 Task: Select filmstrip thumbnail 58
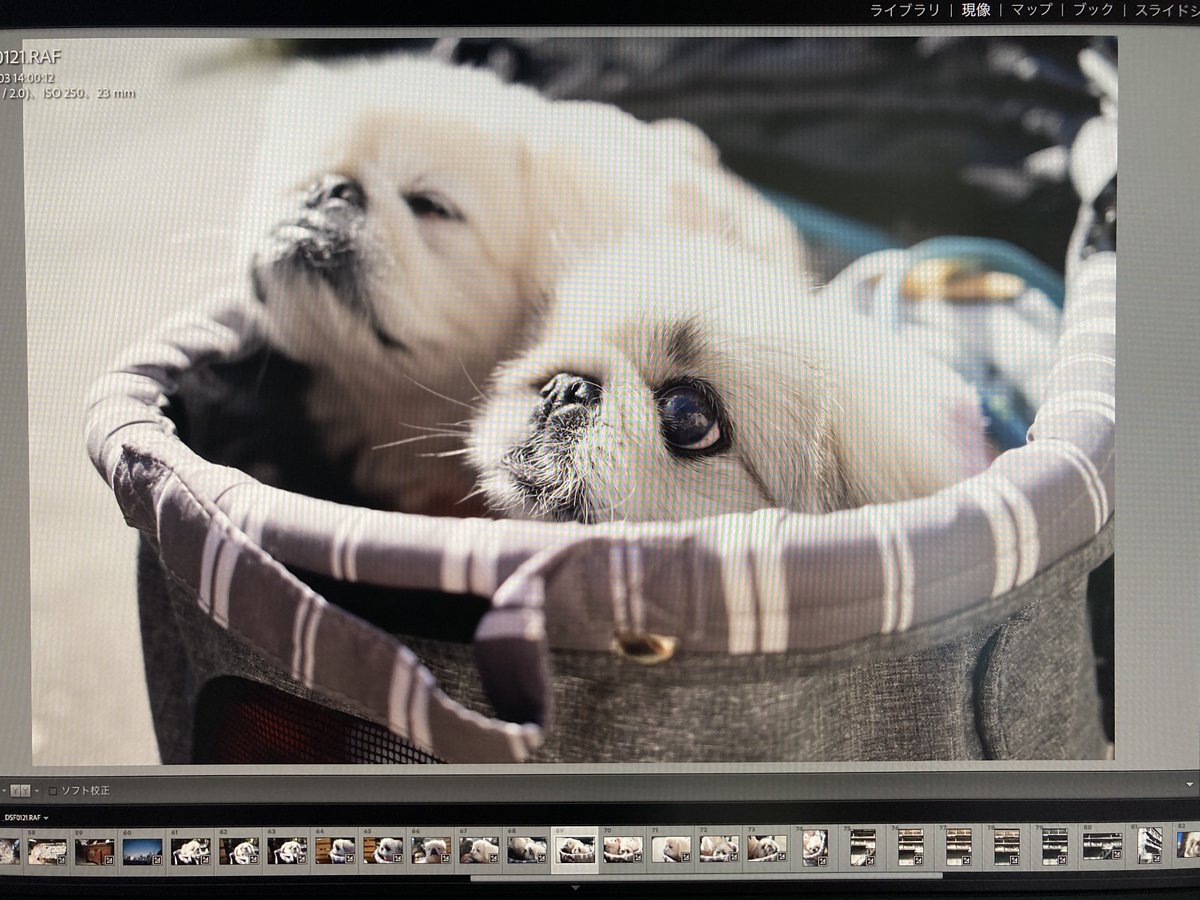click(47, 851)
